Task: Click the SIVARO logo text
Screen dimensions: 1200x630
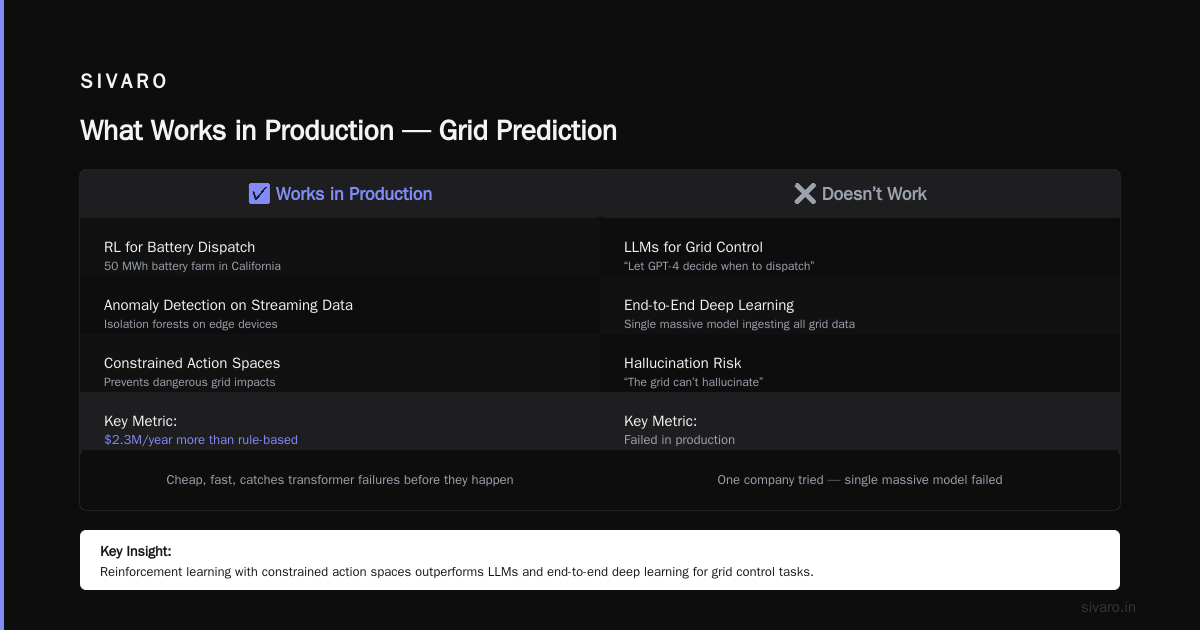Action: 124,82
